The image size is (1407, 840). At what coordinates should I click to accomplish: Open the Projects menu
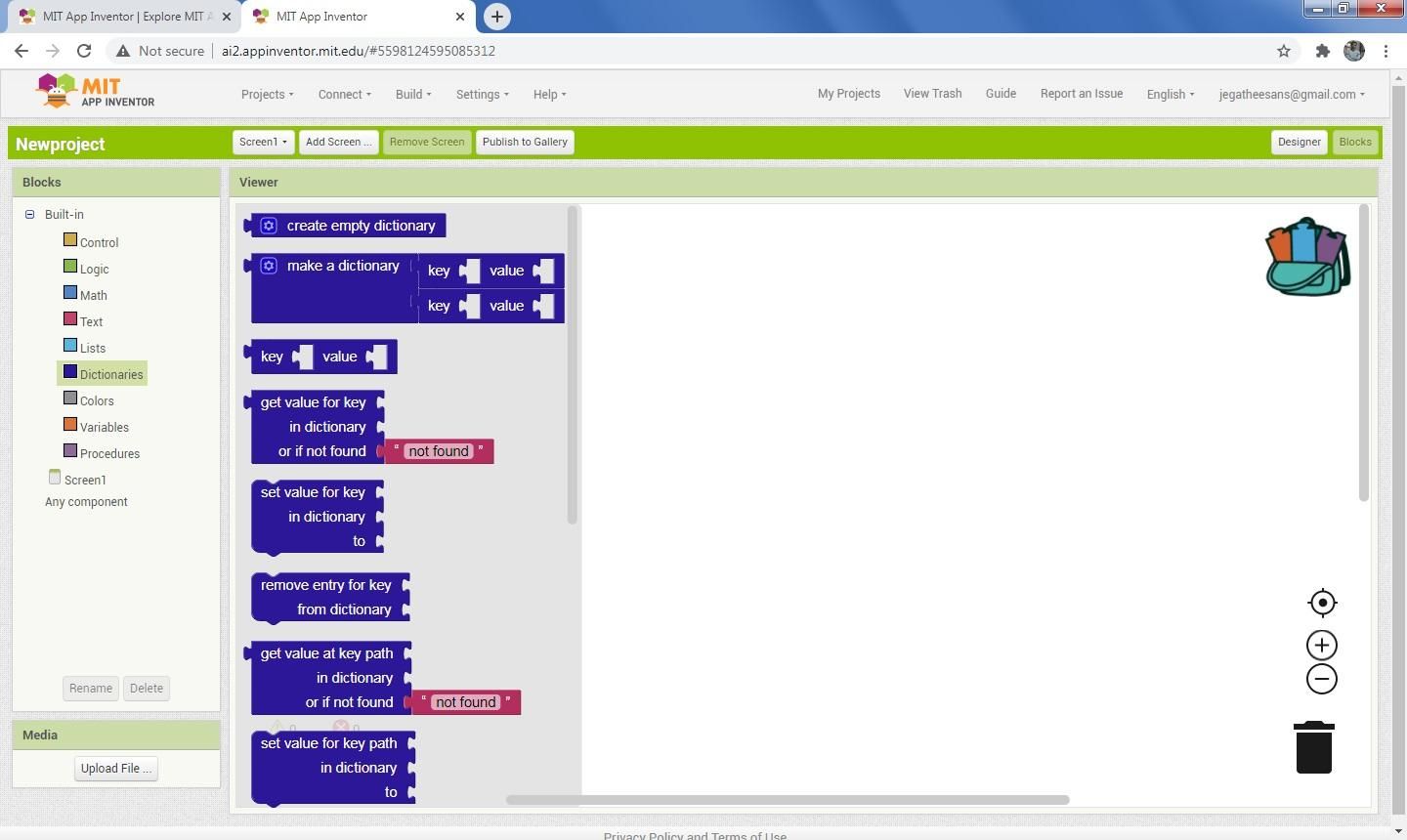266,94
